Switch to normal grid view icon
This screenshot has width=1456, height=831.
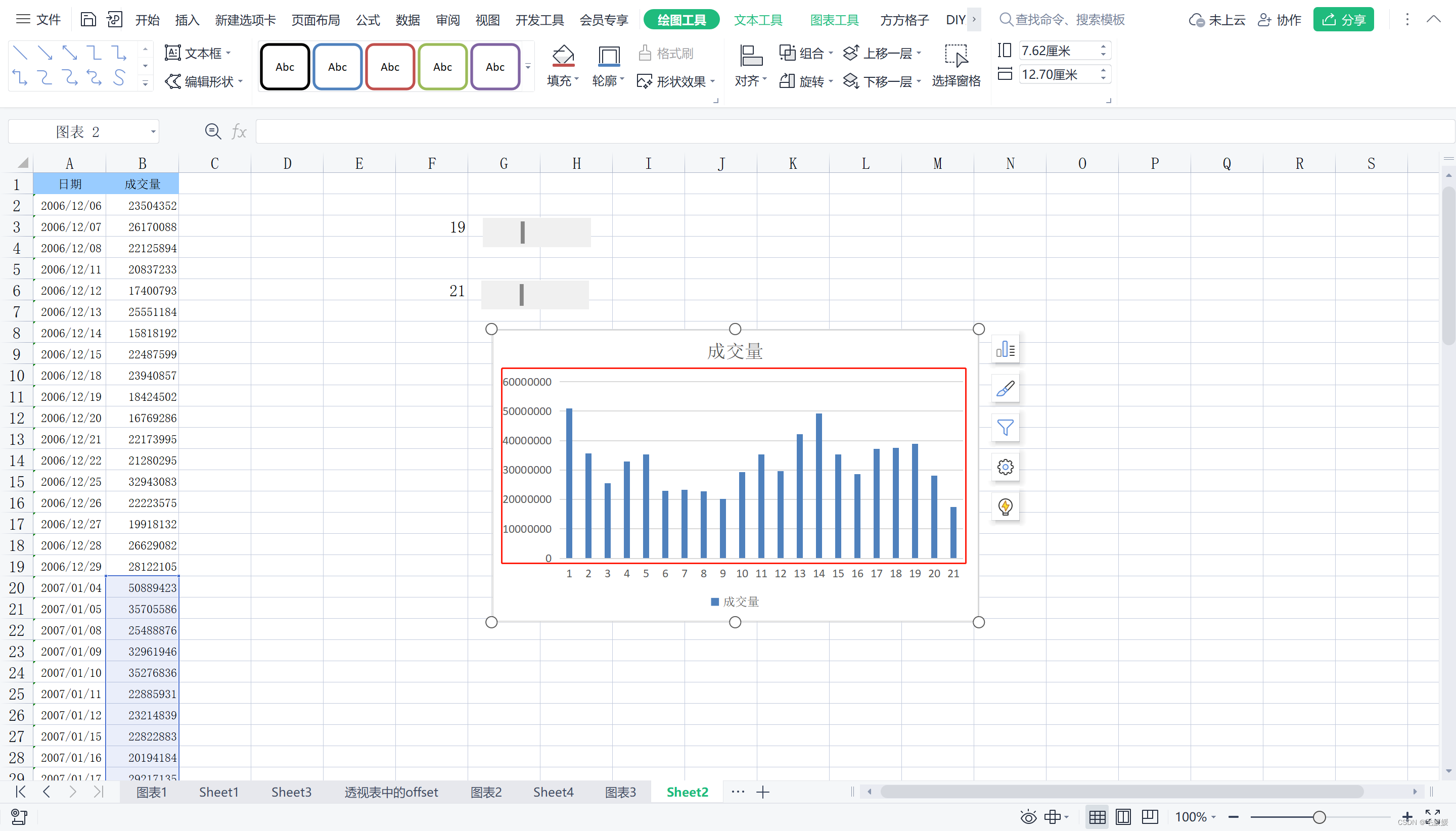(x=1097, y=817)
